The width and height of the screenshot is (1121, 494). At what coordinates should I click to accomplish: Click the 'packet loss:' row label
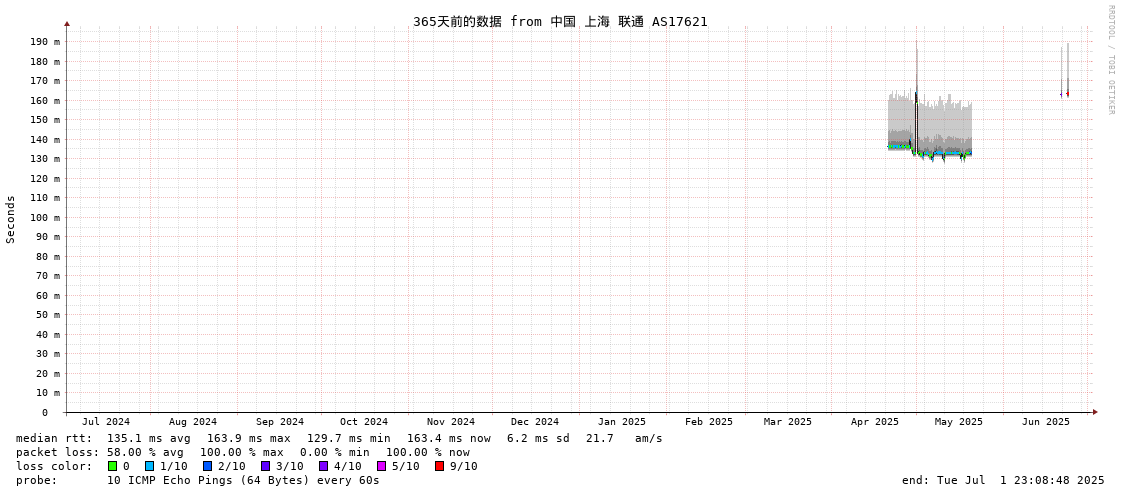57,453
